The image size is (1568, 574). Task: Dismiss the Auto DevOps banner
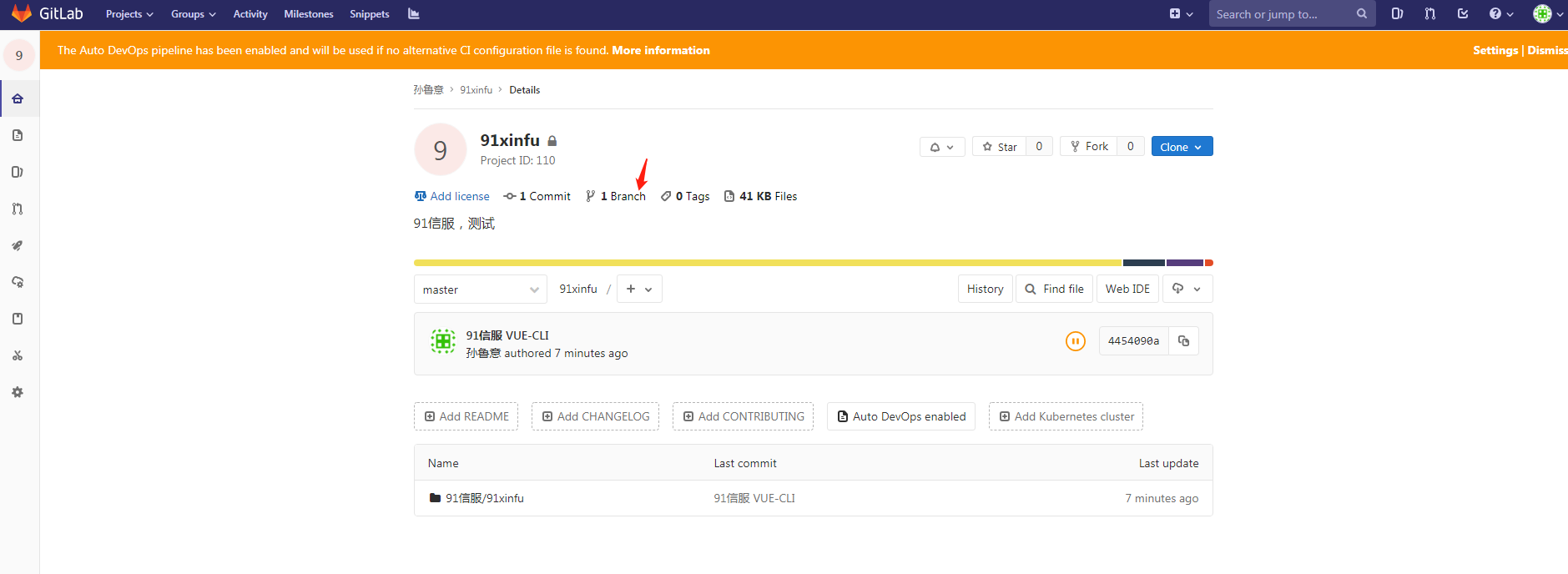pos(1547,50)
